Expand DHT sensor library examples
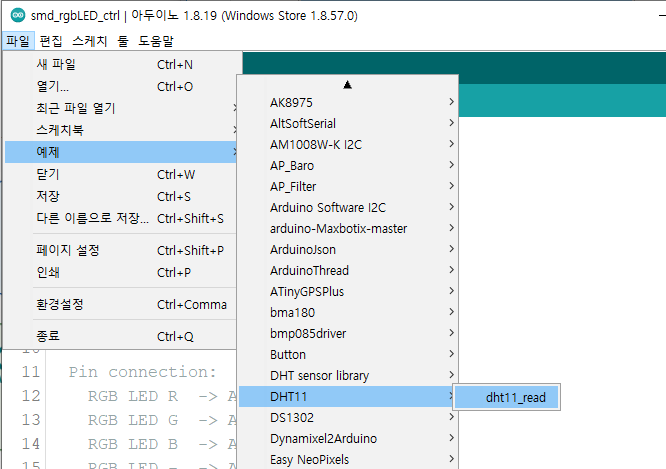 pyautogui.click(x=347, y=376)
